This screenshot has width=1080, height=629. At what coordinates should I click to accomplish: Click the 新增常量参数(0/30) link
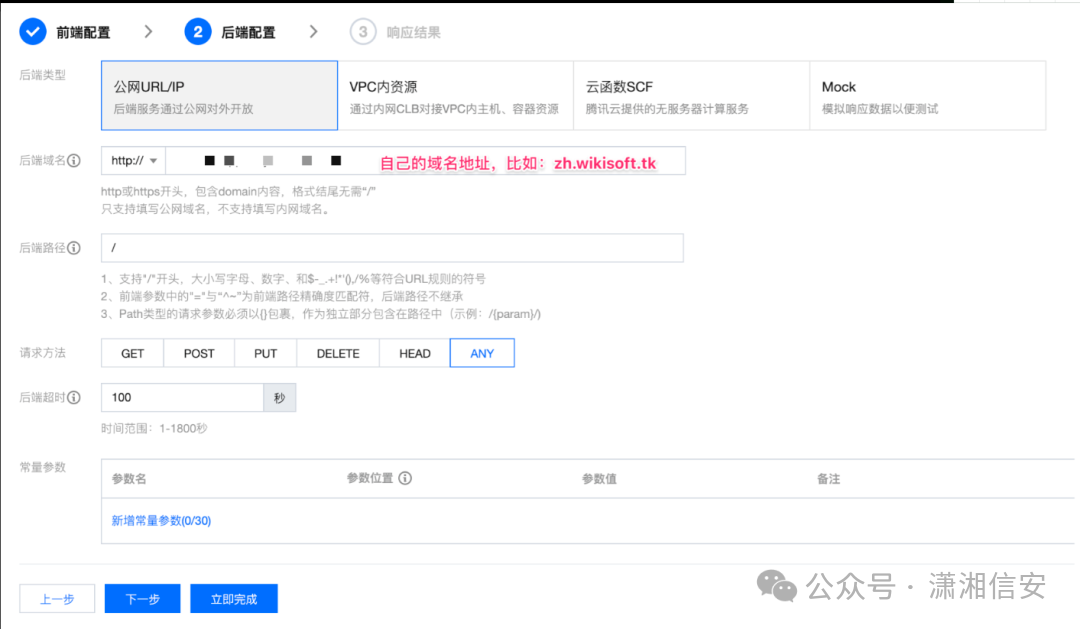pos(159,520)
